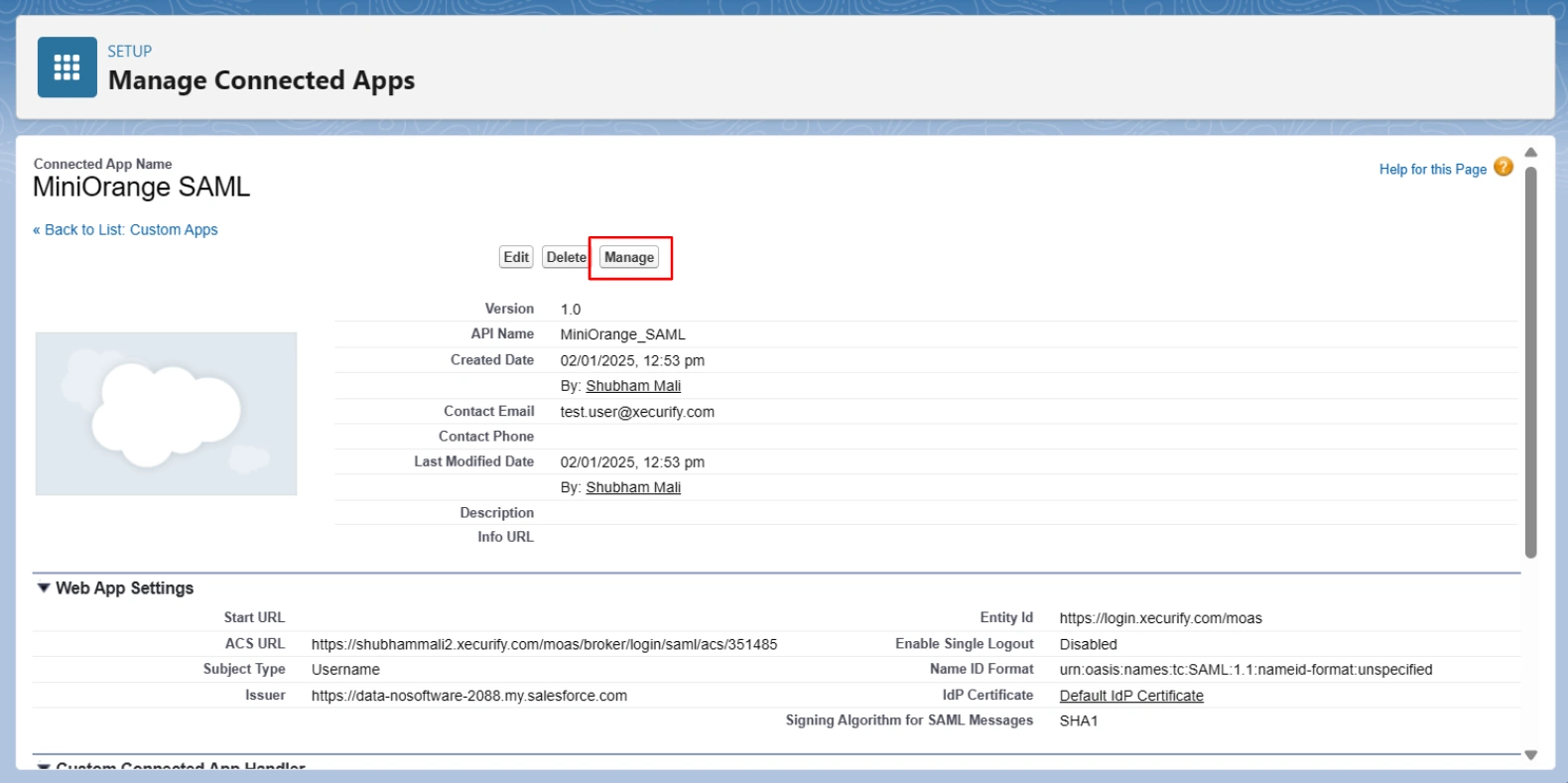Click the Connected App Name label

coord(103,164)
